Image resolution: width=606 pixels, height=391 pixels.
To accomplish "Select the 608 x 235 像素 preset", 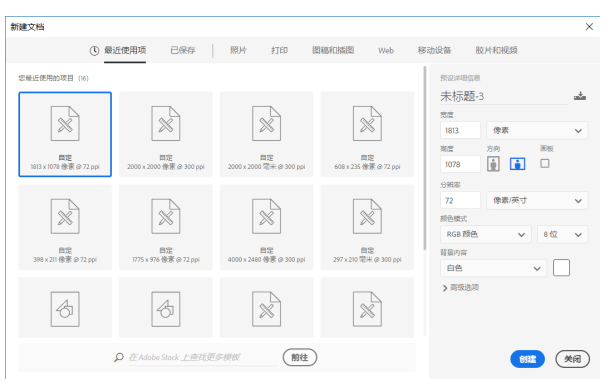I will click(367, 134).
